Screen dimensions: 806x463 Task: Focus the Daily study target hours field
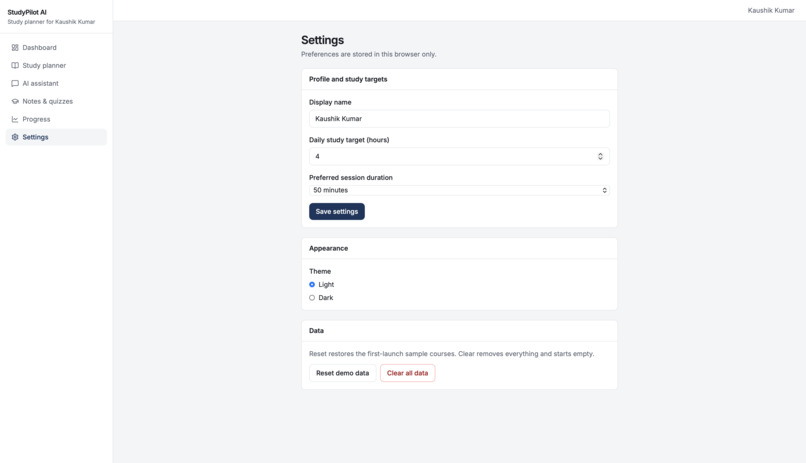click(459, 156)
